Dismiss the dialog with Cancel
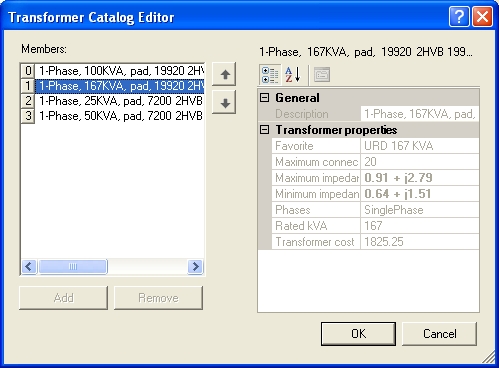Viewport: 499px width, 368px height. coord(440,334)
